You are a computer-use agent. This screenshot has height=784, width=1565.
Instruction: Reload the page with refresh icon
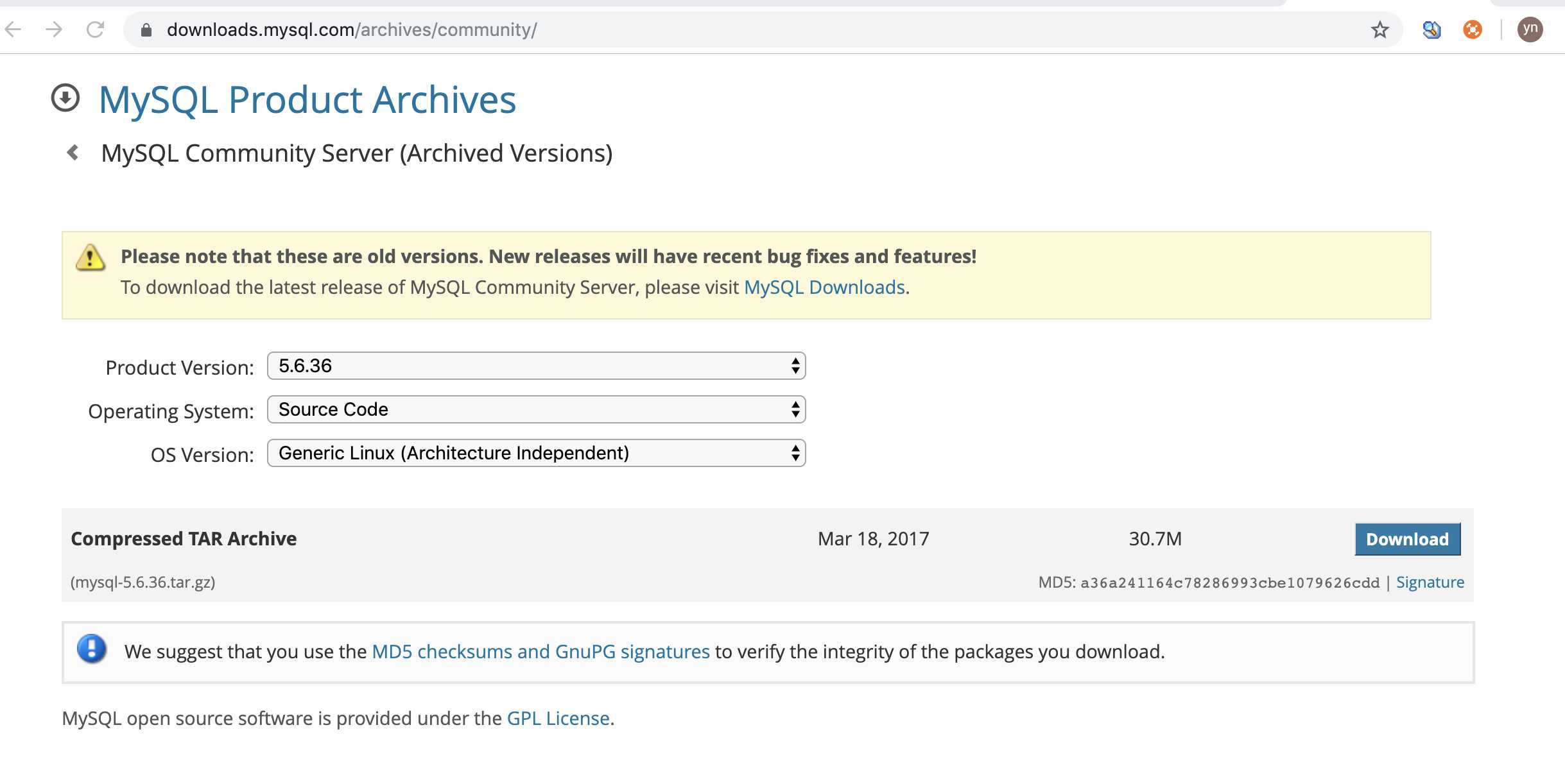coord(95,30)
